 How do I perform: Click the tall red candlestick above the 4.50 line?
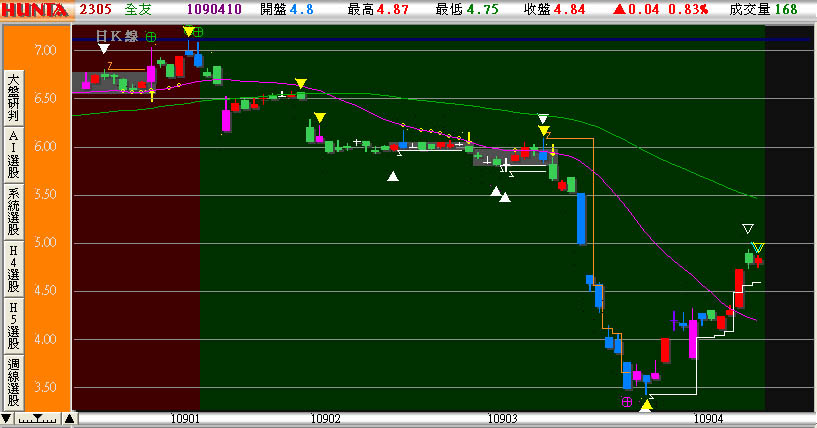(739, 288)
